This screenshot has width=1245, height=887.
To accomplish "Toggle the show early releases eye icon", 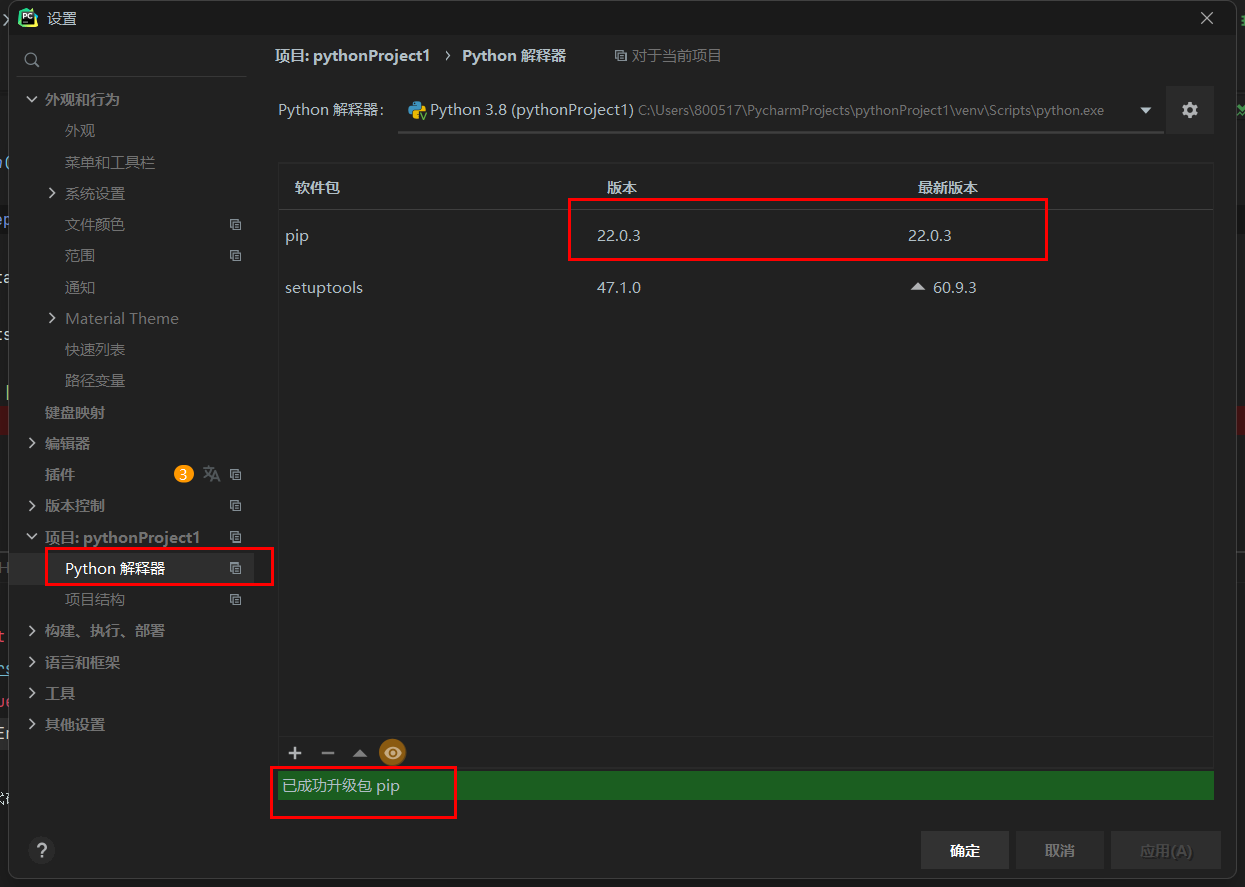I will click(393, 753).
